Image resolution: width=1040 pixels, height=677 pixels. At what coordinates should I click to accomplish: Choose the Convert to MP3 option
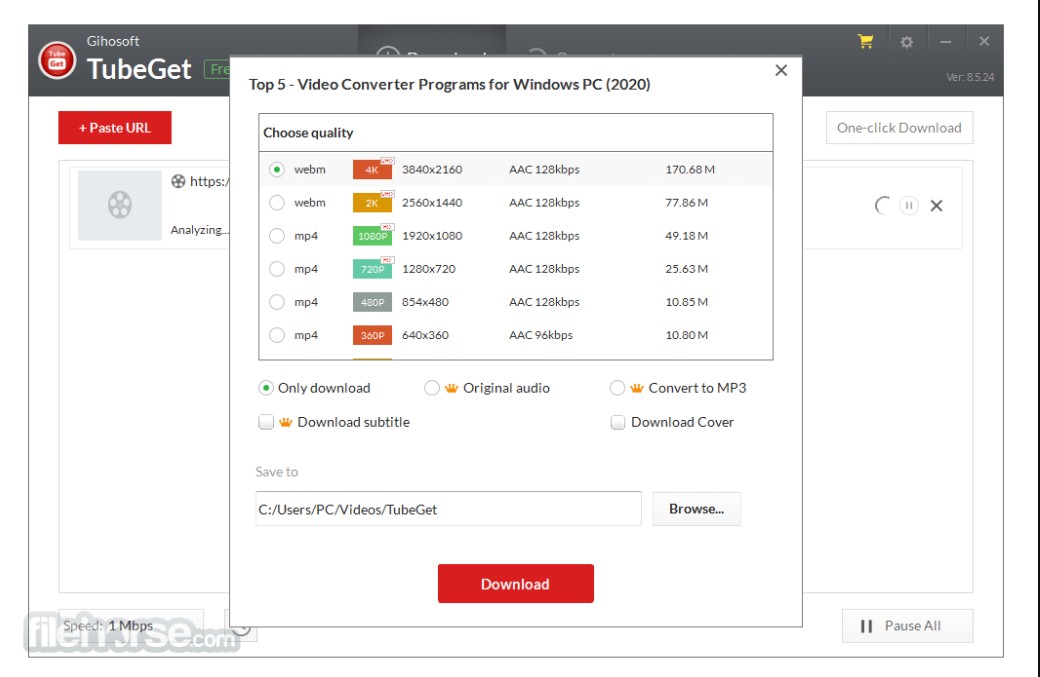point(618,388)
